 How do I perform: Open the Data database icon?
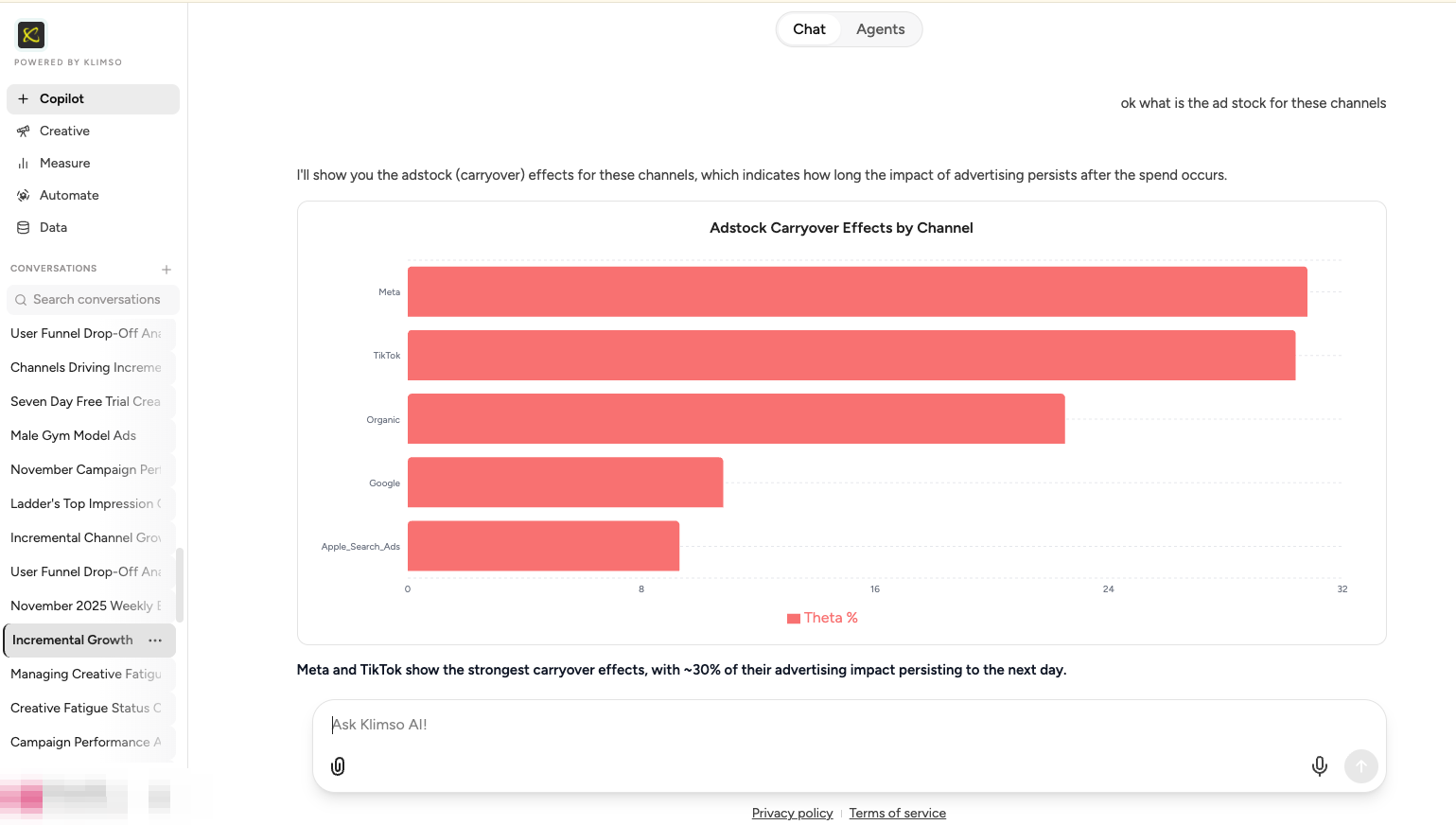(x=24, y=228)
